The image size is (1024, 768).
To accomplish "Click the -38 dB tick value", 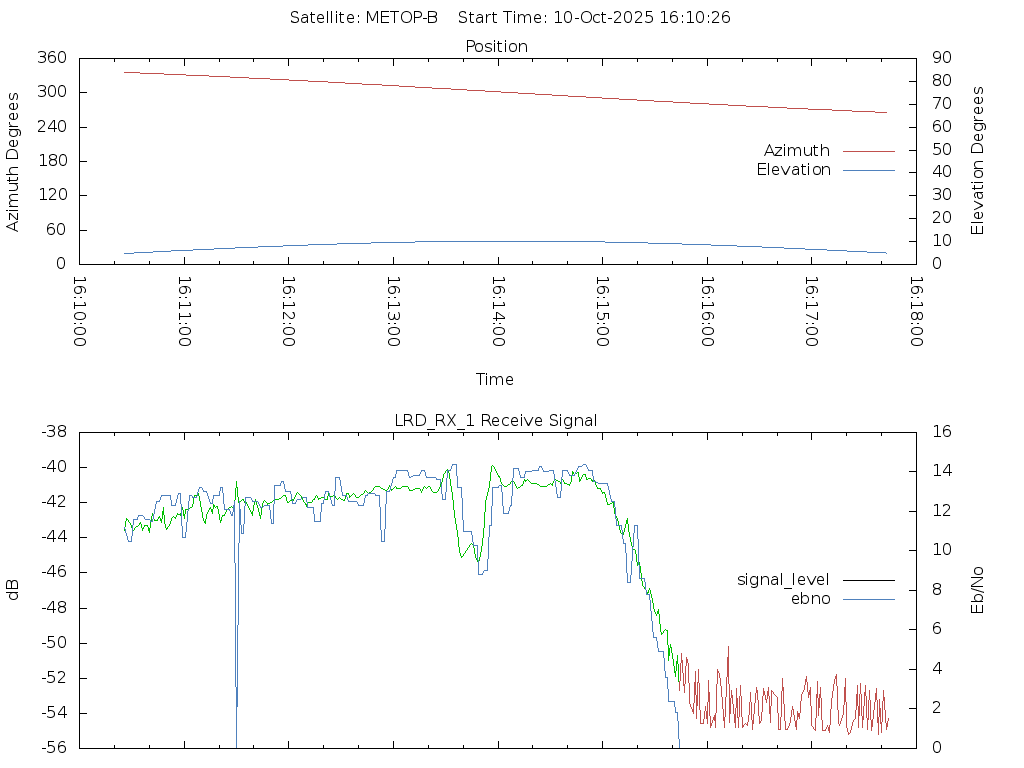I will tap(53, 432).
